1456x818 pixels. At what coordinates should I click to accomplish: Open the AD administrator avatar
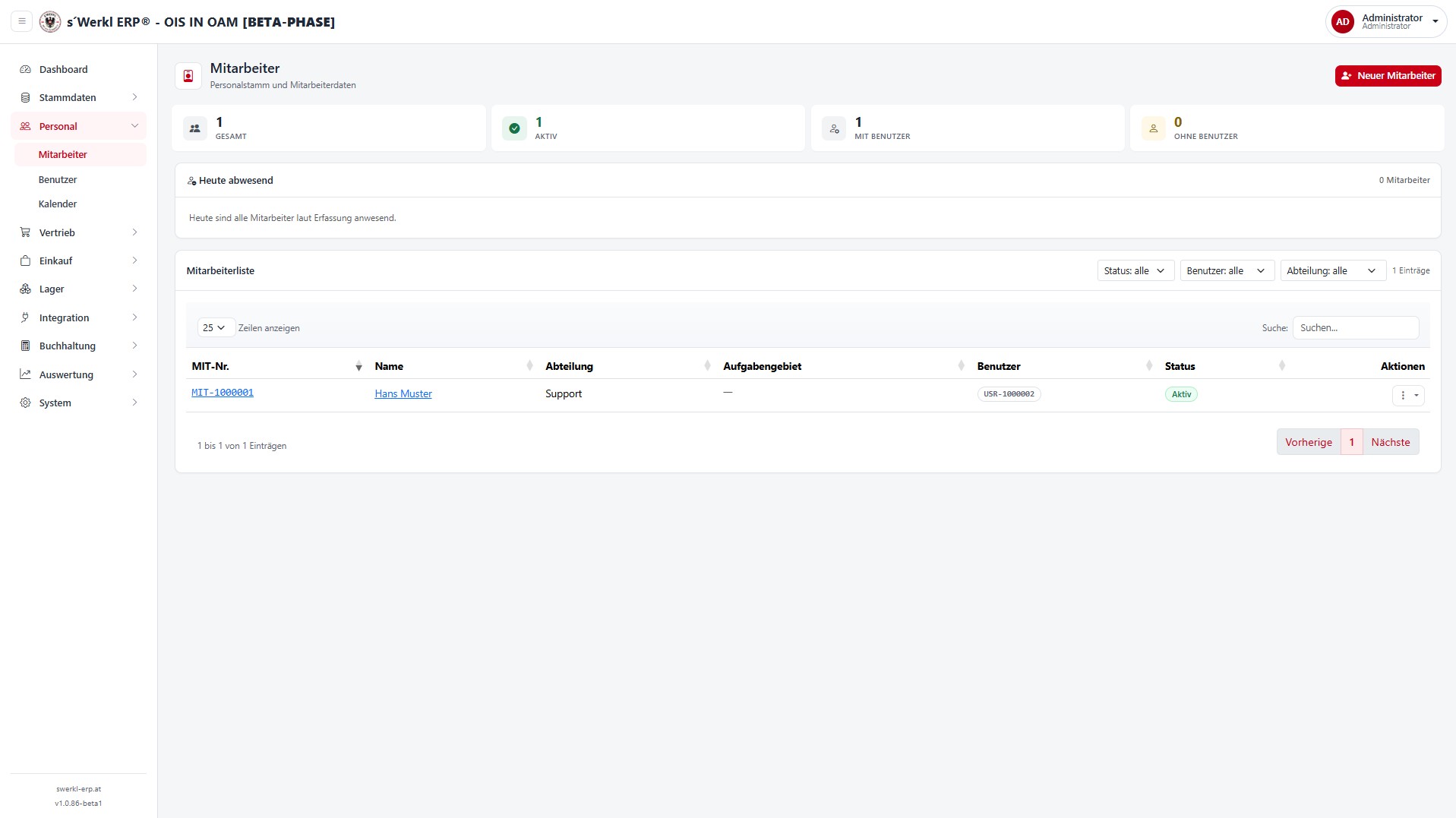(x=1343, y=22)
